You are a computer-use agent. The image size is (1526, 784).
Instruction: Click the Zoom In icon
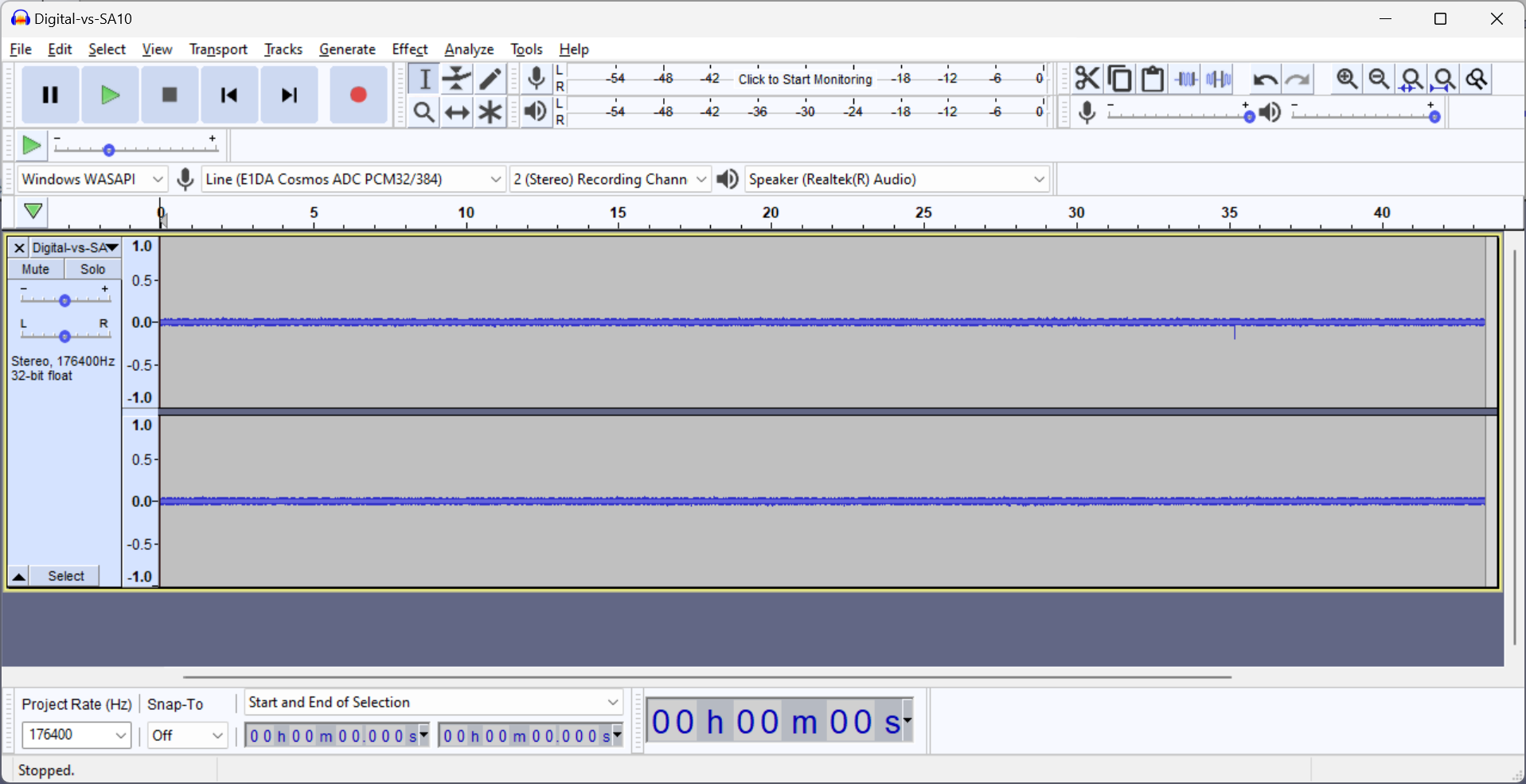pos(1347,79)
